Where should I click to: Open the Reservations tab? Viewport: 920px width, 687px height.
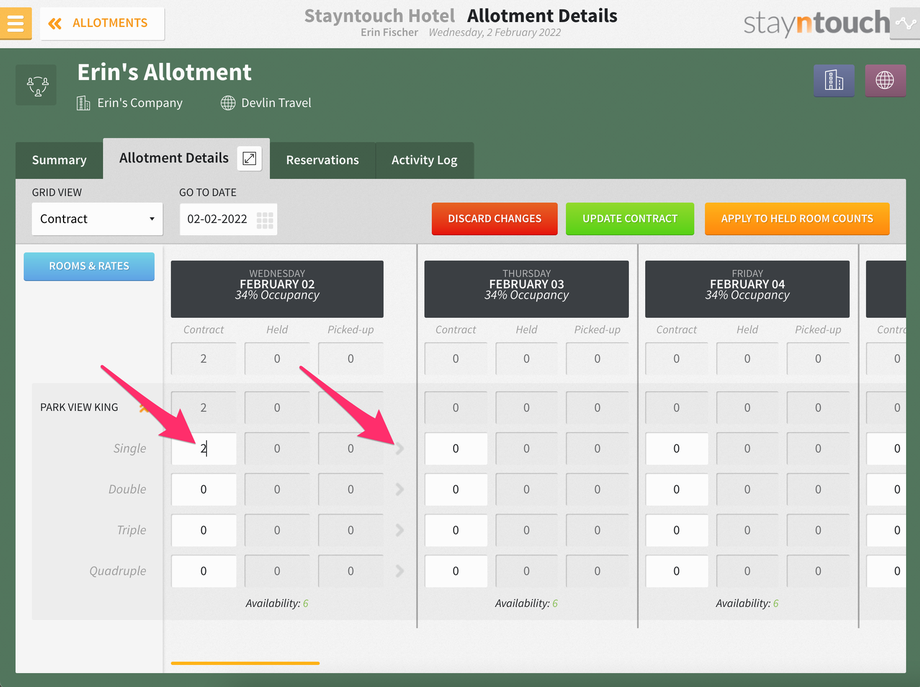322,160
